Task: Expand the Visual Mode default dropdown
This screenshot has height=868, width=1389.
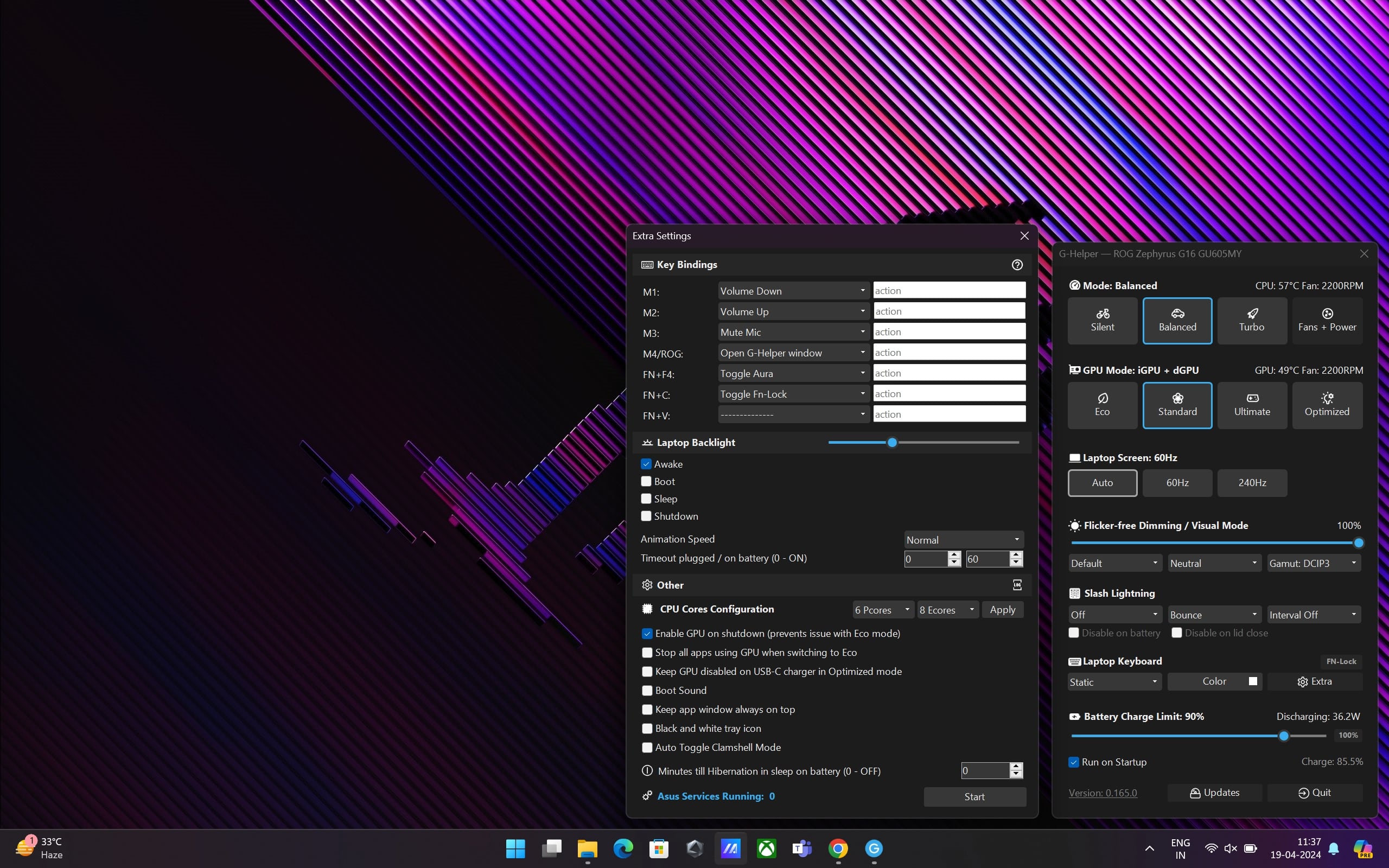Action: [1114, 562]
